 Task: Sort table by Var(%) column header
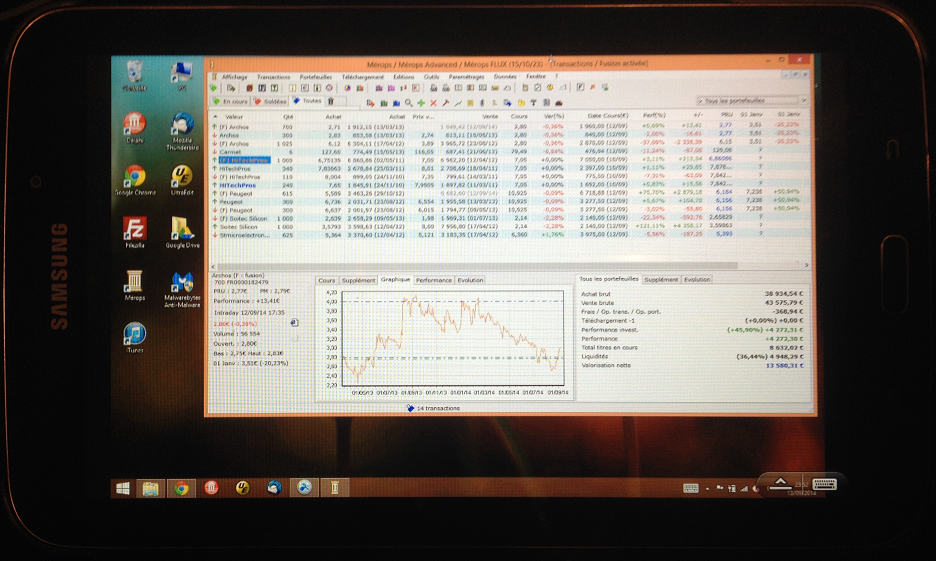[554, 116]
